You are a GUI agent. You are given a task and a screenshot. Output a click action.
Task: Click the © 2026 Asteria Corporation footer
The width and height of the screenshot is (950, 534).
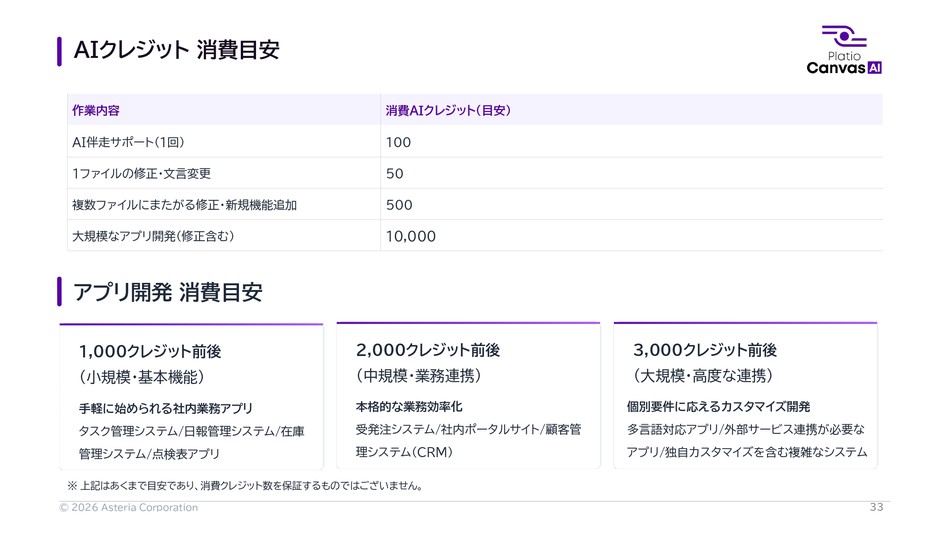click(128, 507)
